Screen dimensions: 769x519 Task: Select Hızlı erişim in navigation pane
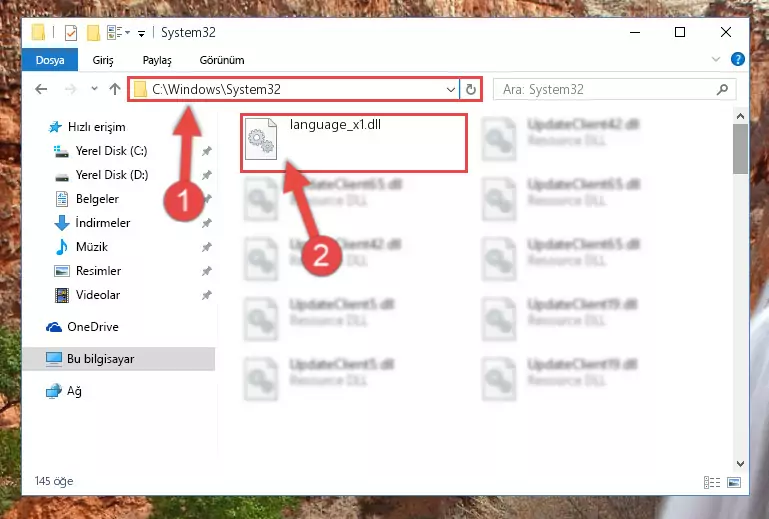point(97,127)
